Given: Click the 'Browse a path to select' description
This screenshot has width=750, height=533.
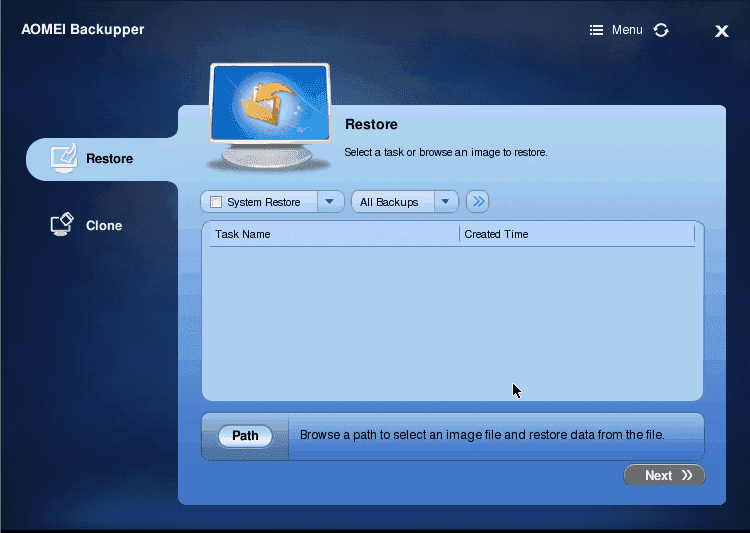Looking at the screenshot, I should [x=482, y=435].
